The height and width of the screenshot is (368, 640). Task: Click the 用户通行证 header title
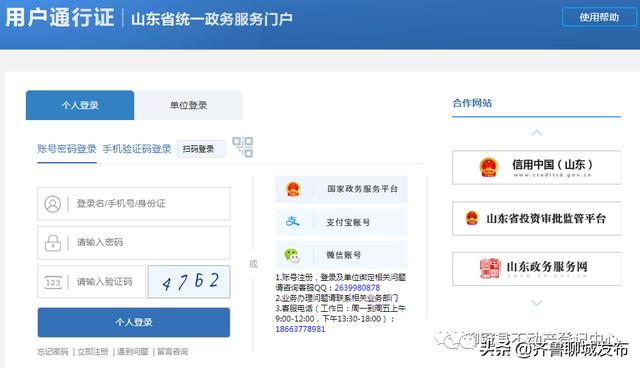coord(60,18)
